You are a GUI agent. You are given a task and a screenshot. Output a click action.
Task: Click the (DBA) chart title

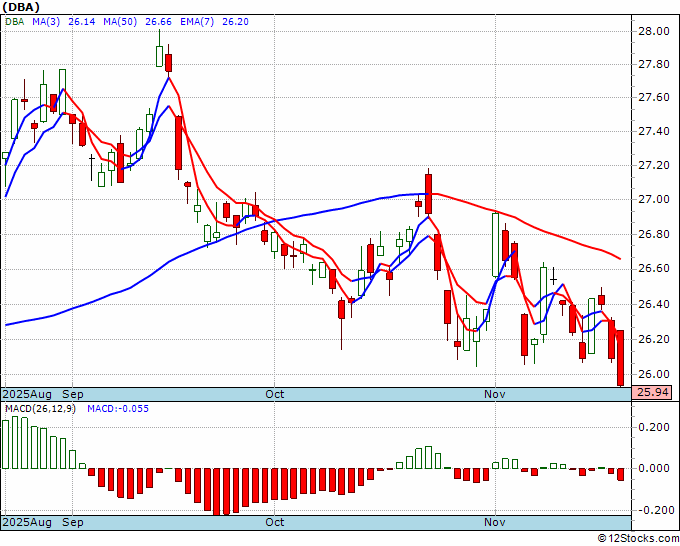click(x=21, y=7)
